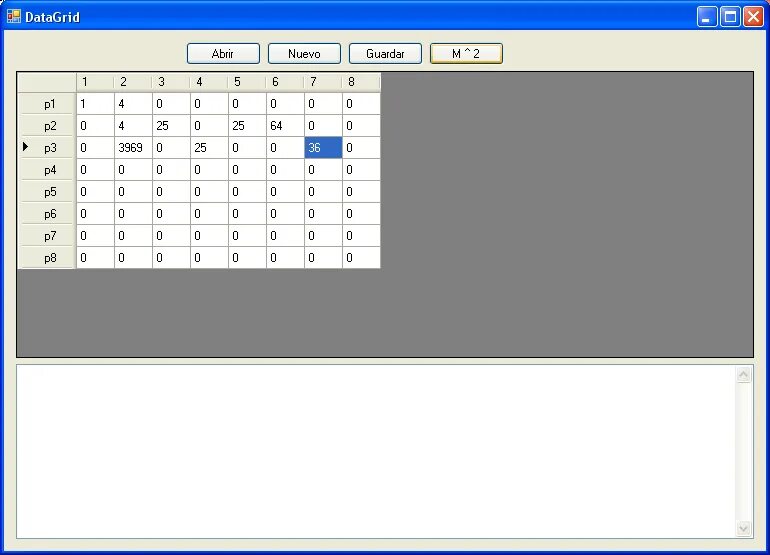Select row p6 column 6 cell
Image resolution: width=770 pixels, height=555 pixels.
285,214
